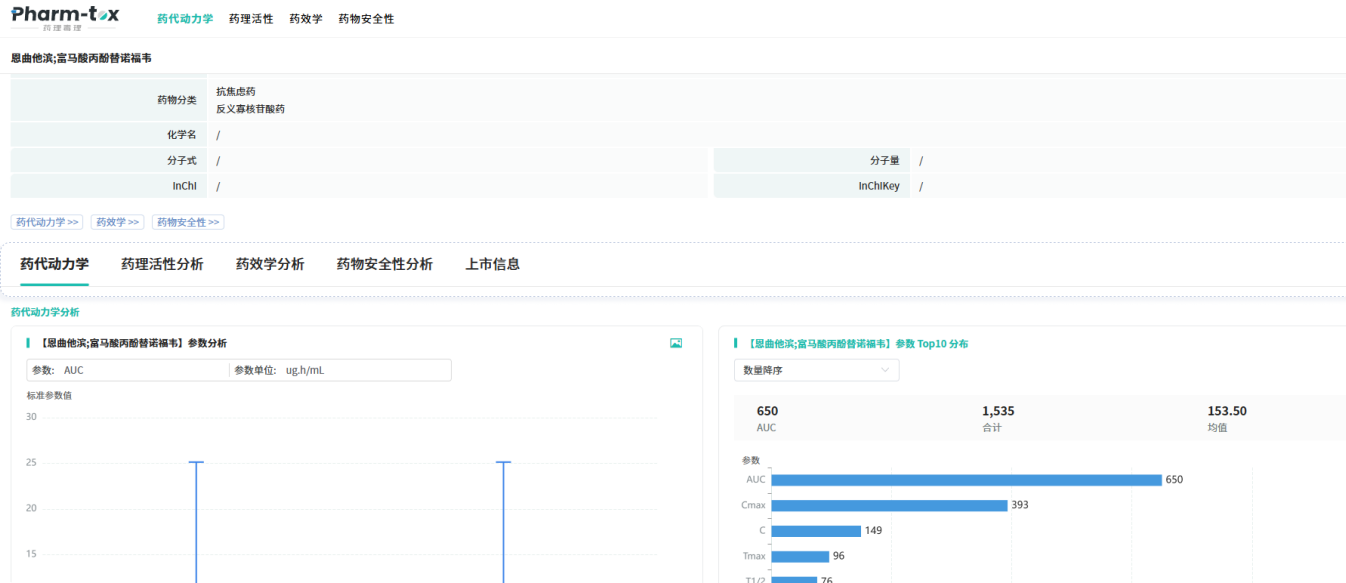The image size is (1346, 583).
Task: Follow the 药效学 >> quick link
Action: (117, 222)
